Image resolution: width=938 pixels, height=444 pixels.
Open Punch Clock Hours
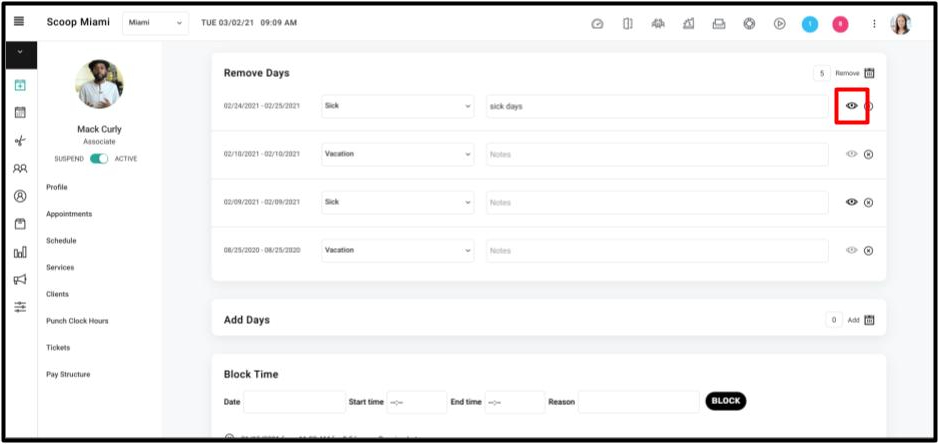pyautogui.click(x=77, y=321)
